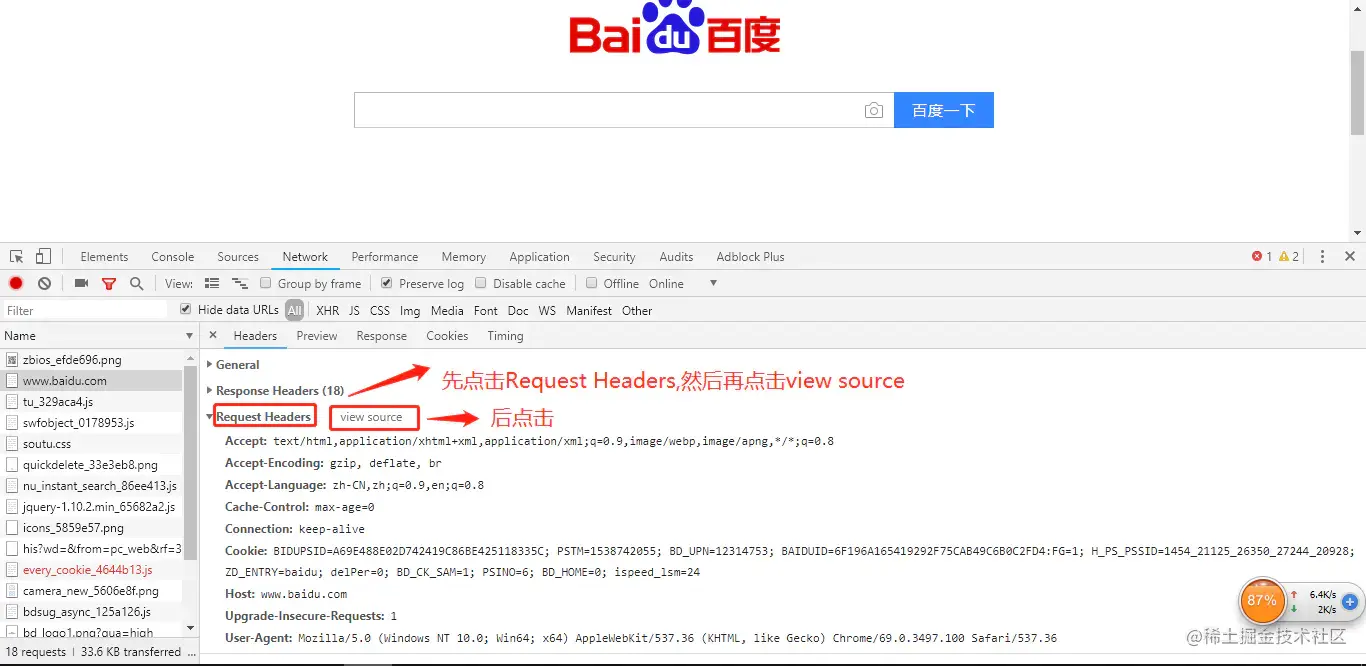The width and height of the screenshot is (1366, 666).
Task: Click the red record network log button
Action: [x=16, y=284]
